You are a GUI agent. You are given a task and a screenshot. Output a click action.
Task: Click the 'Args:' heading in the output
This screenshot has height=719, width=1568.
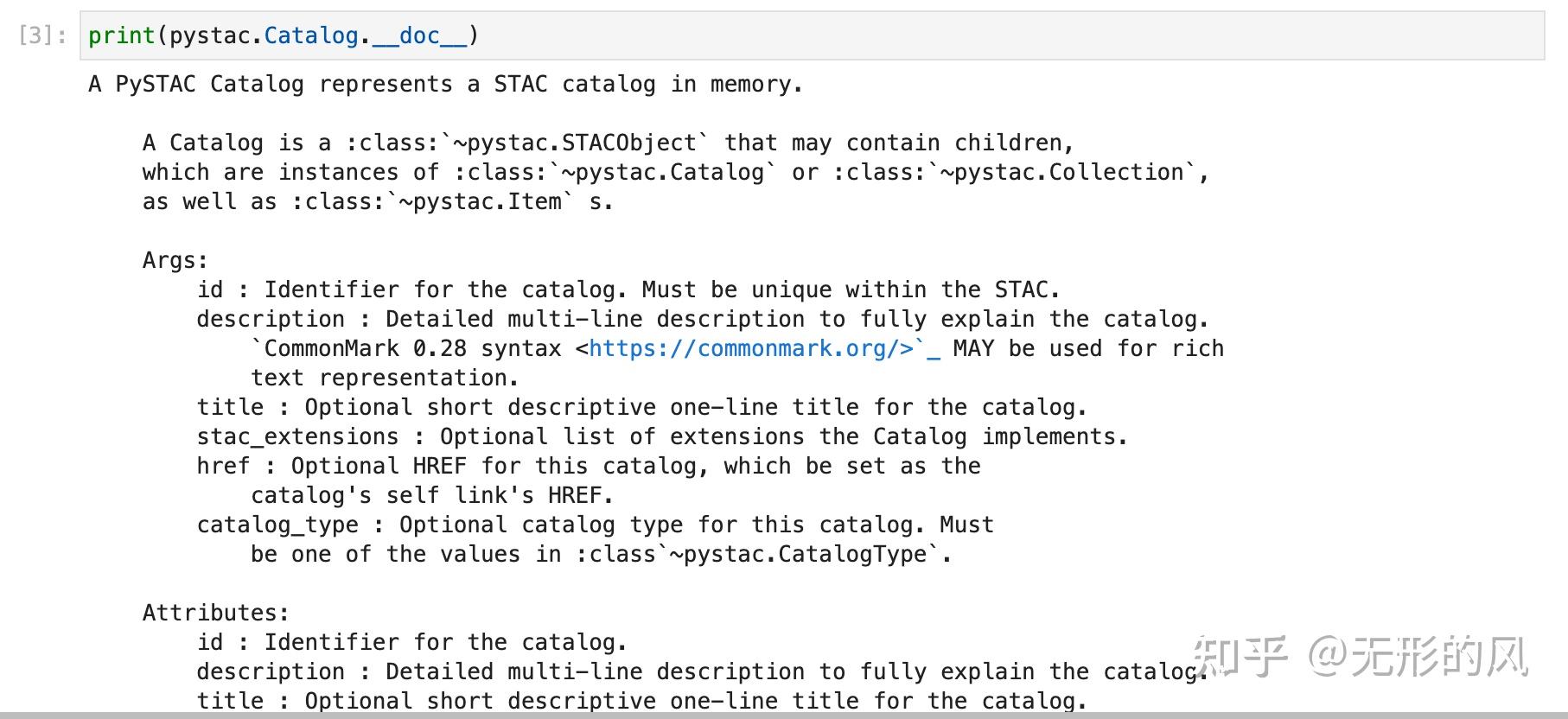[175, 260]
